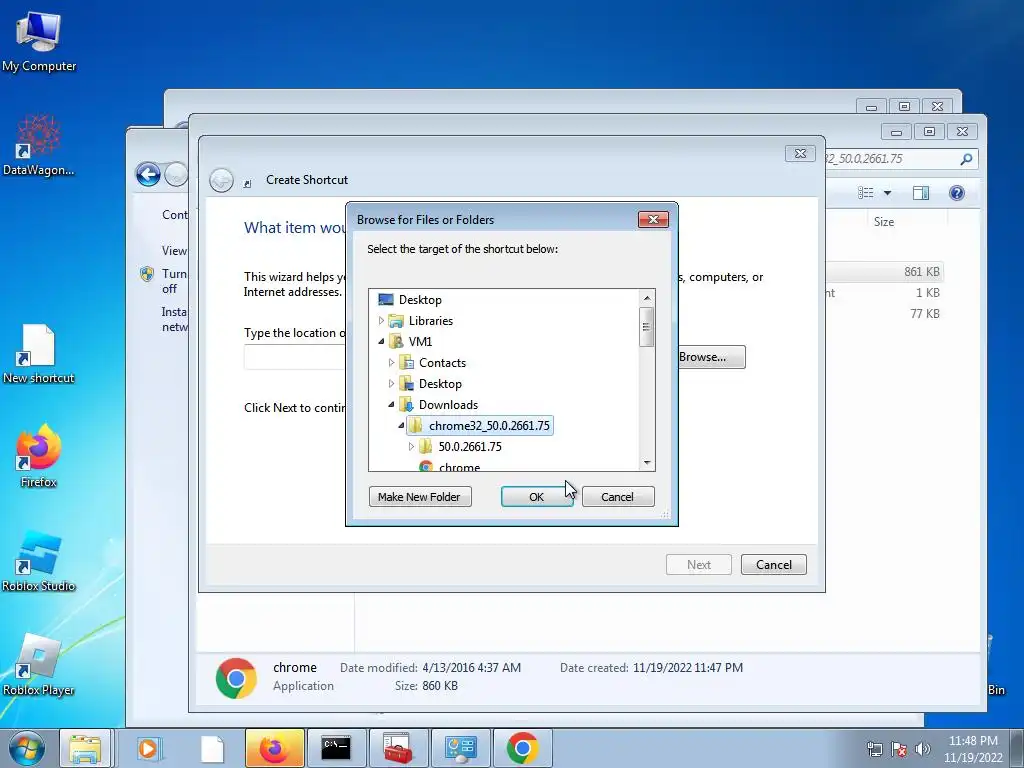Image resolution: width=1024 pixels, height=768 pixels.
Task: Click the tree scrollbar down arrow
Action: (647, 462)
